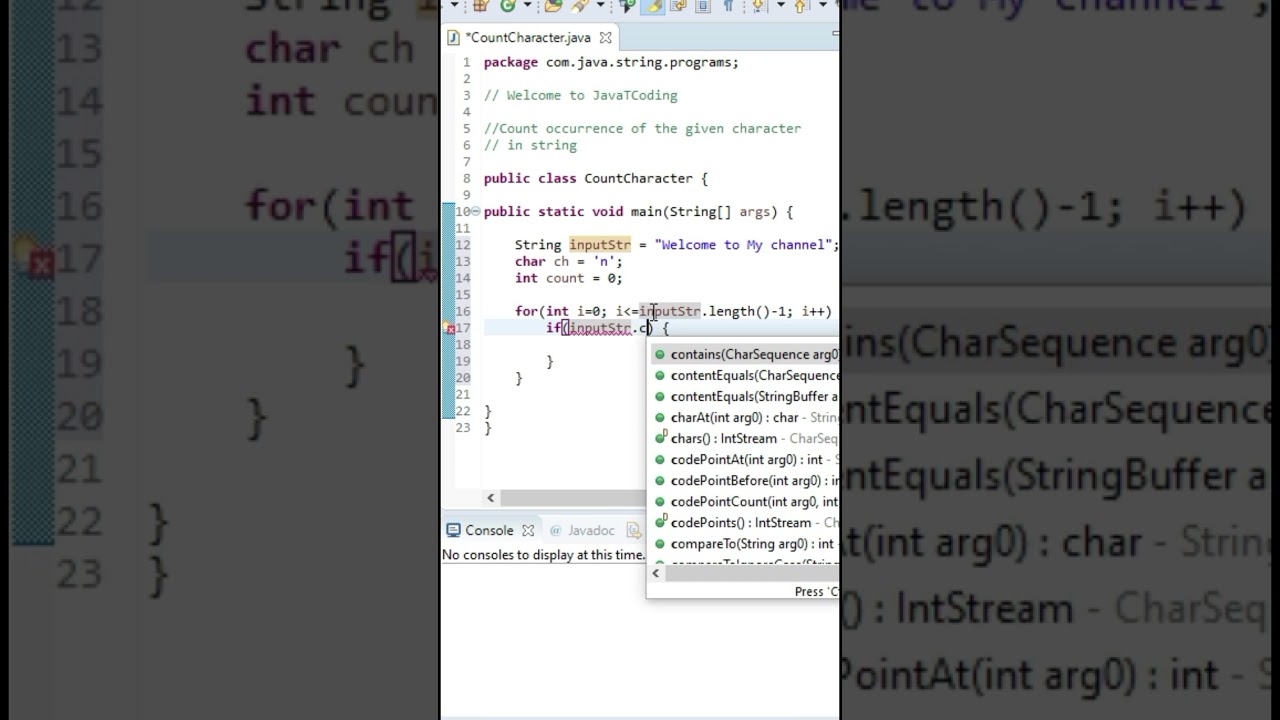Screen dimensions: 1280x720
Task: Click the green method icon beside contains
Action: [660, 355]
